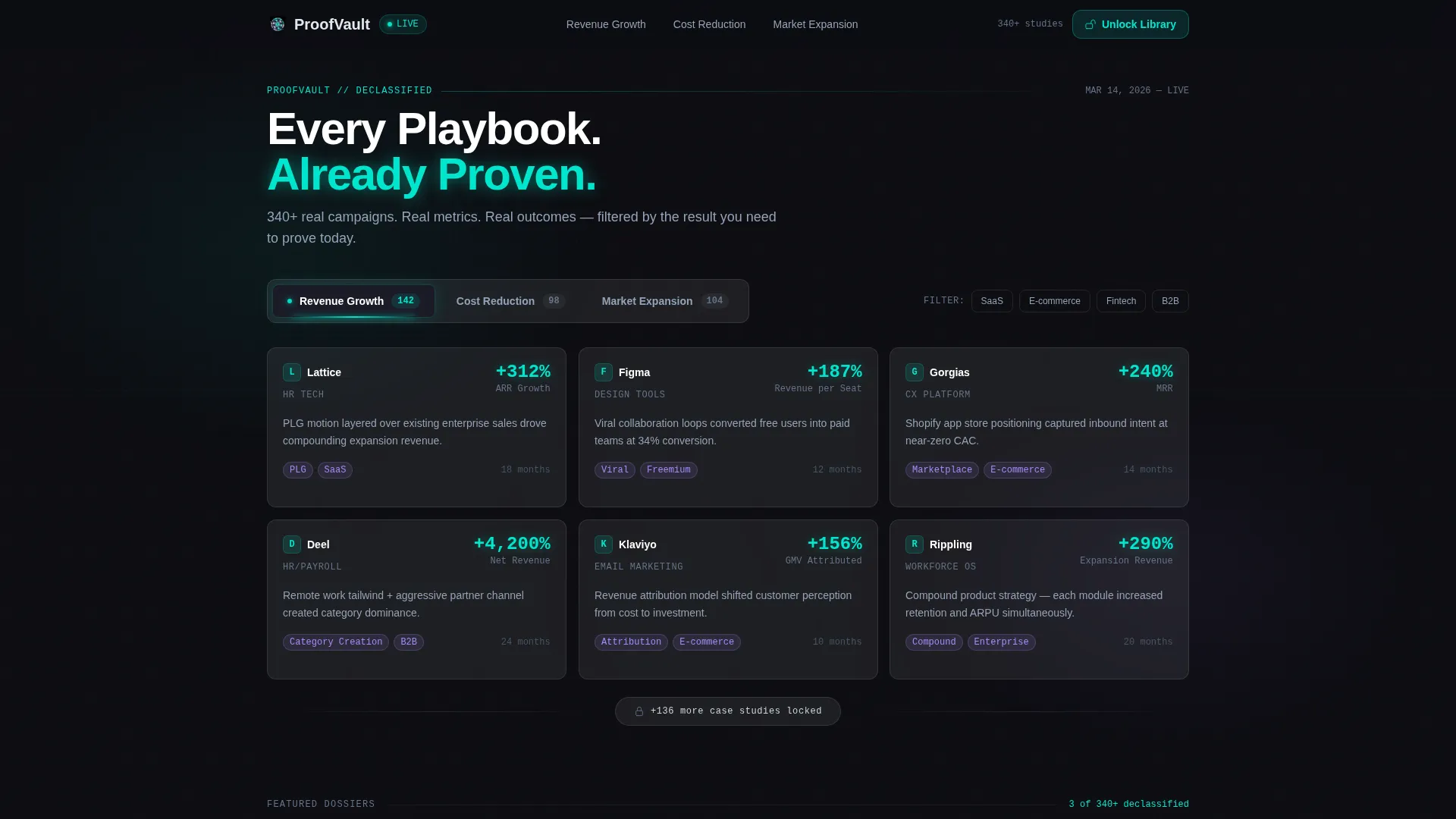Screen dimensions: 1456x819
Task: Click the ProofVault brand name link
Action: [x=332, y=24]
